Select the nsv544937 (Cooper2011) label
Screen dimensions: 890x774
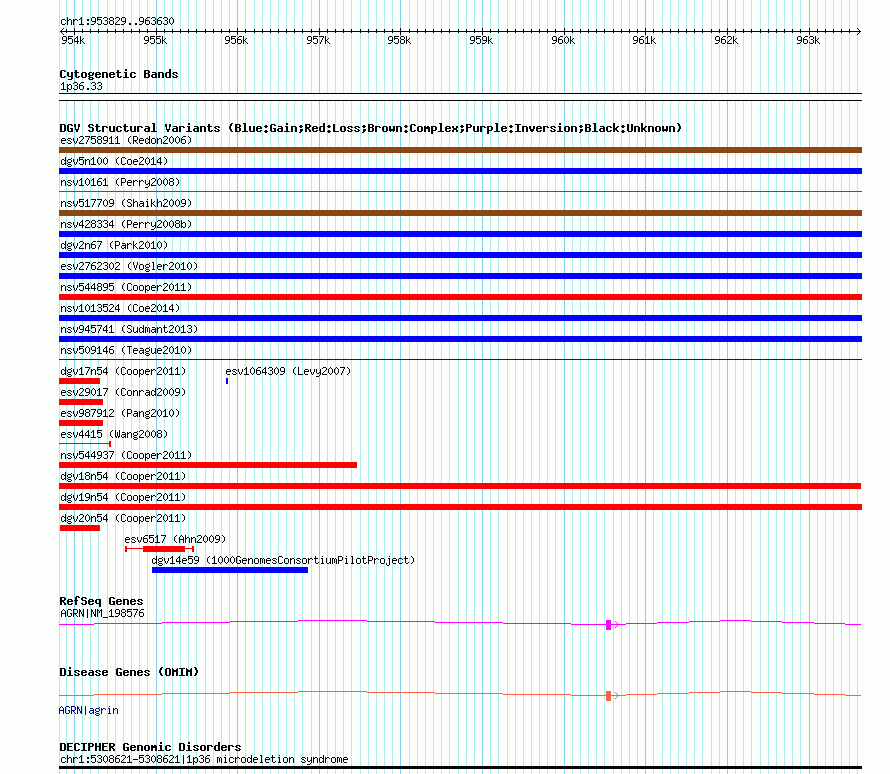(x=126, y=455)
